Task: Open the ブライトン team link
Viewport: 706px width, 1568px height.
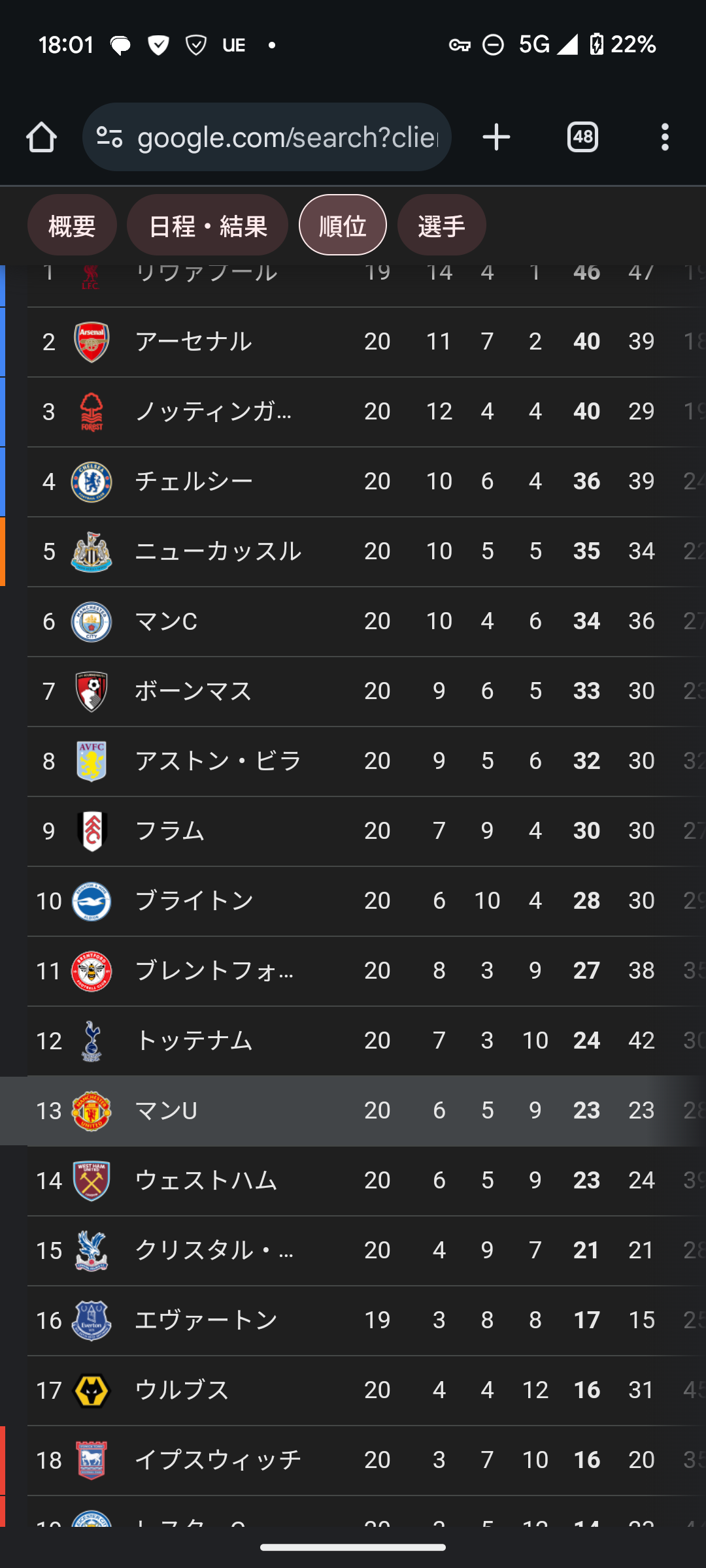Action: click(193, 901)
